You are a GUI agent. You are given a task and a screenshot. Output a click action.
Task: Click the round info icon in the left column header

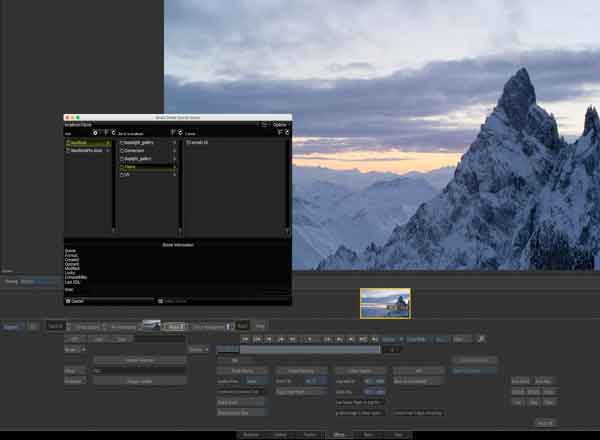[95, 133]
